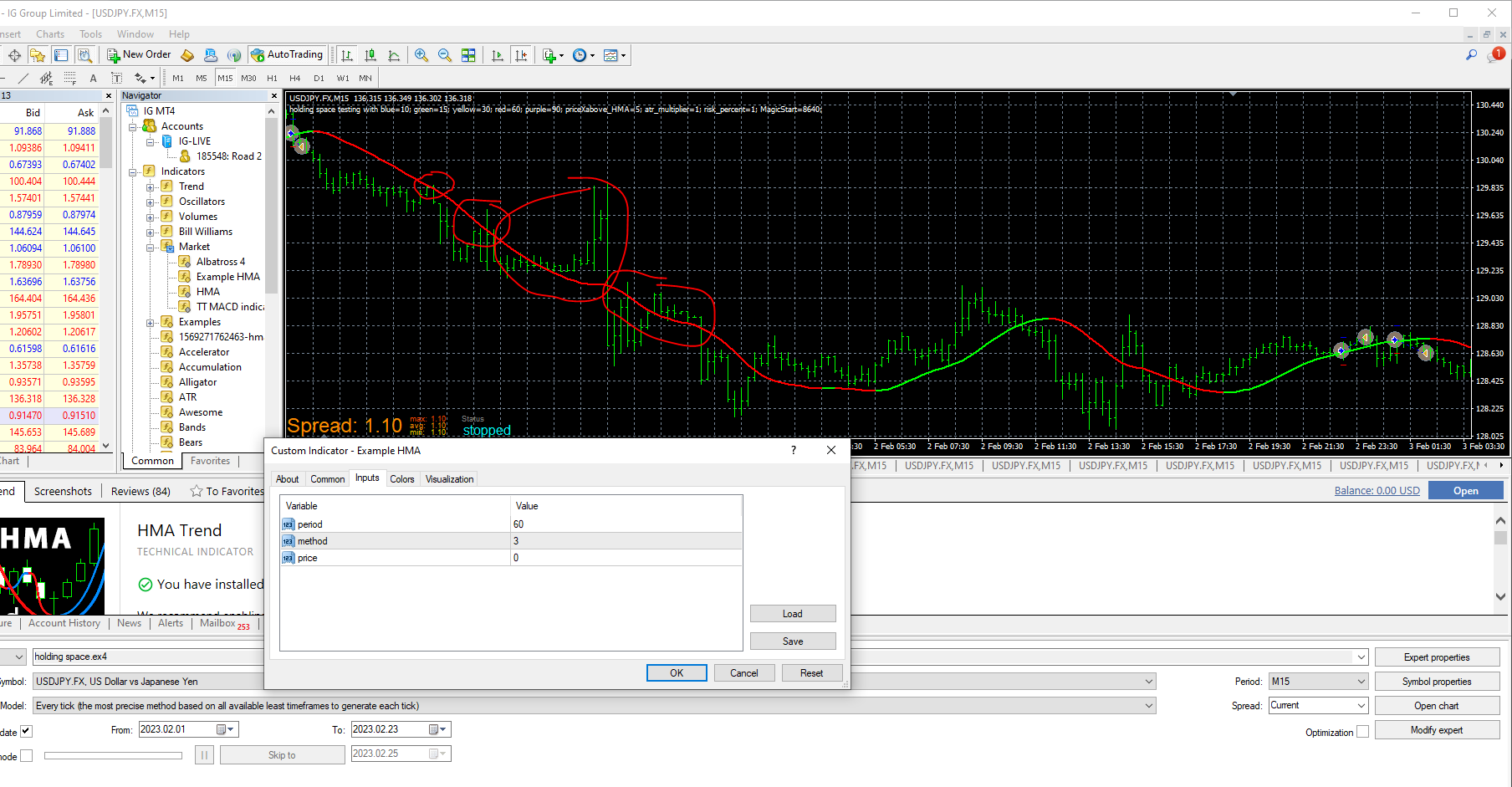Expand the Oscillators tree node
Screen dimensions: 1512x787
[x=151, y=202]
